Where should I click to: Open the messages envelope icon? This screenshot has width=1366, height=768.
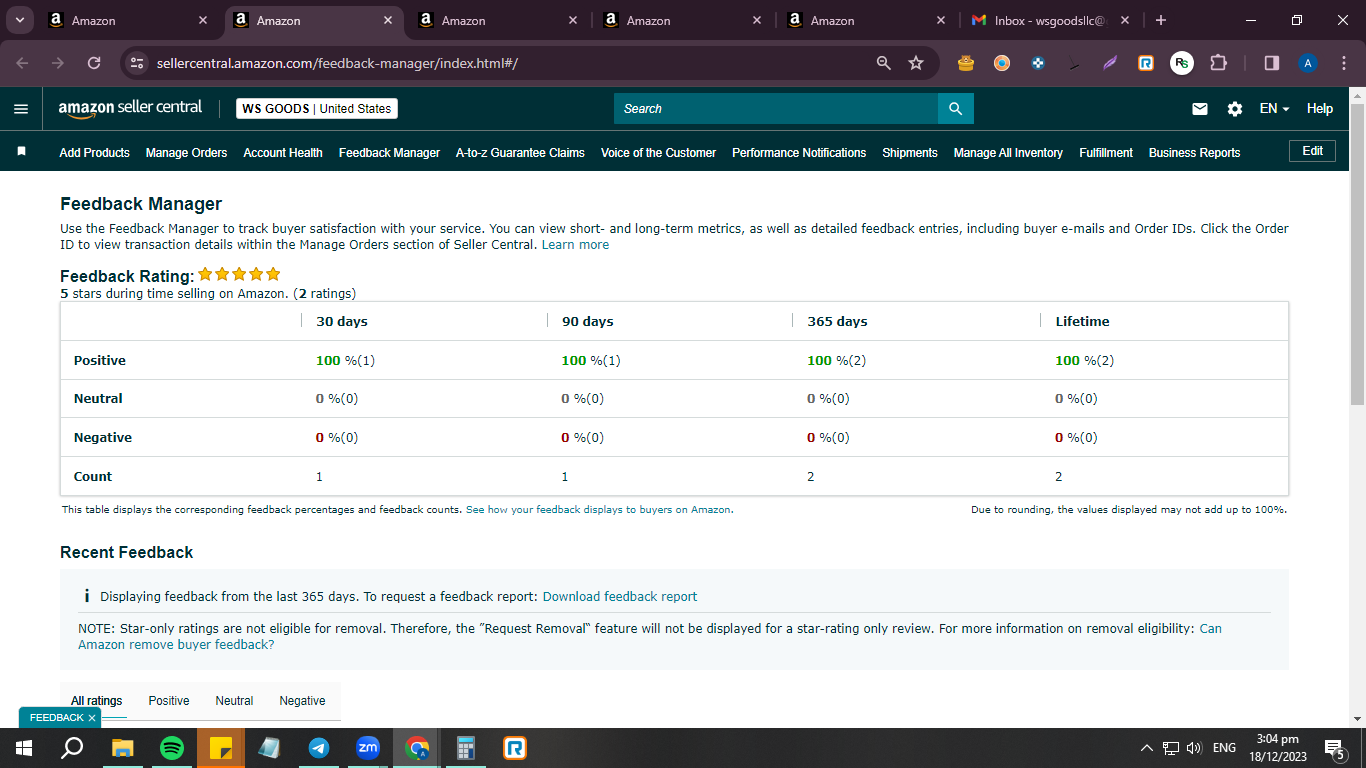click(x=1200, y=109)
